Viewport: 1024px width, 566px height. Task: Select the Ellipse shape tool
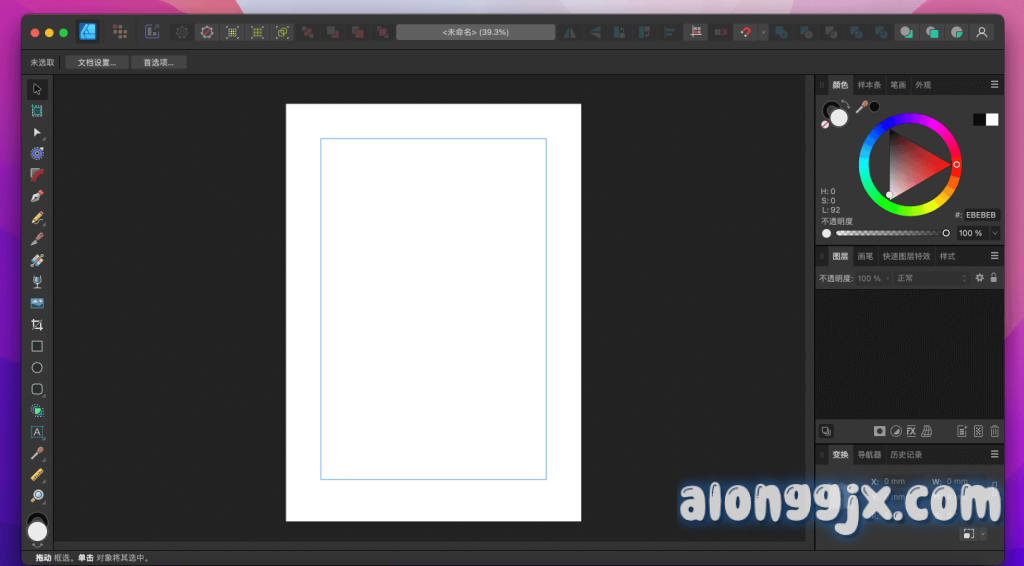[x=37, y=368]
